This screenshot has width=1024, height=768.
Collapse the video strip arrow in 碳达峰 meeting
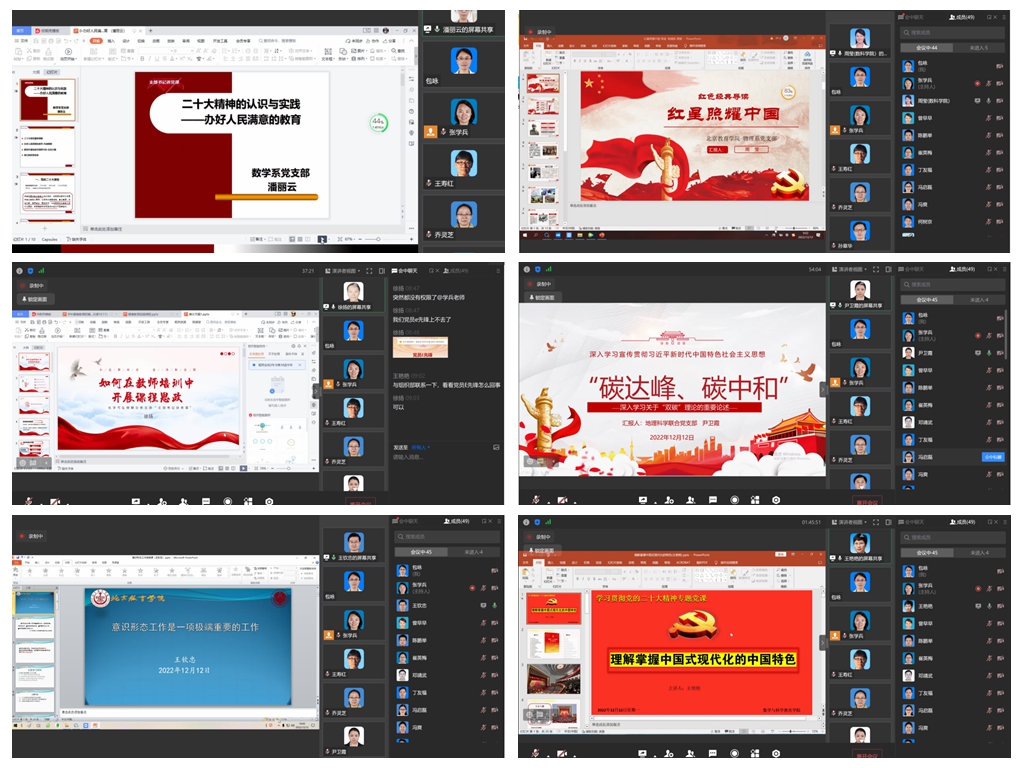point(823,389)
